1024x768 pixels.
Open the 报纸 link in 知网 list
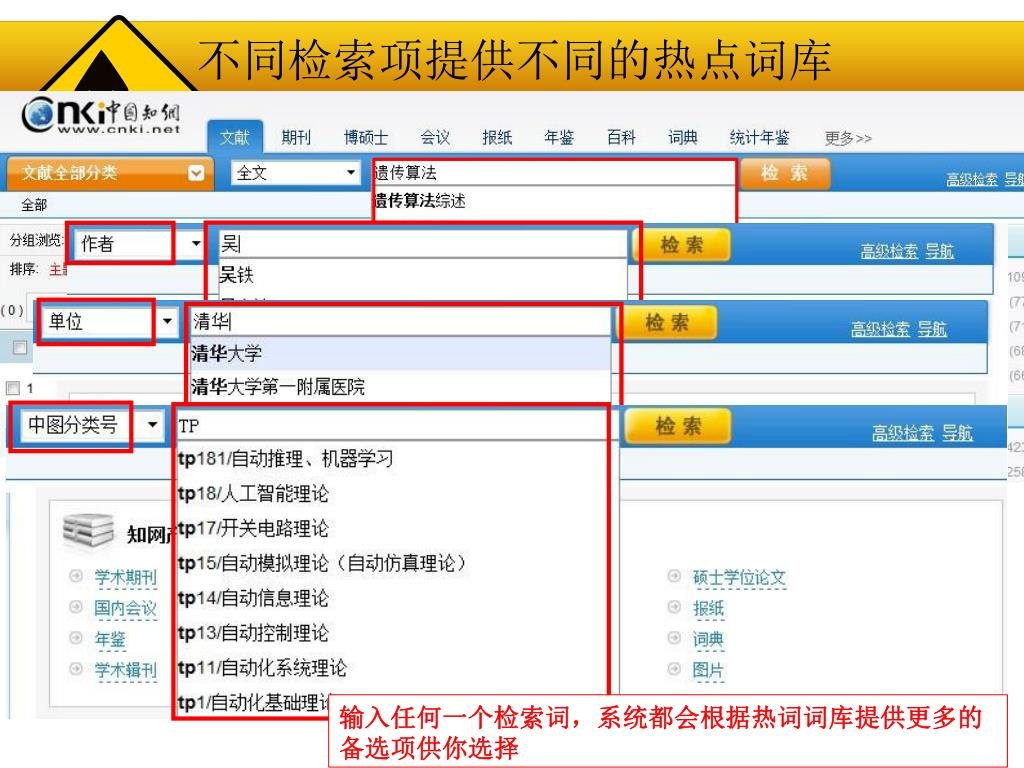[709, 609]
